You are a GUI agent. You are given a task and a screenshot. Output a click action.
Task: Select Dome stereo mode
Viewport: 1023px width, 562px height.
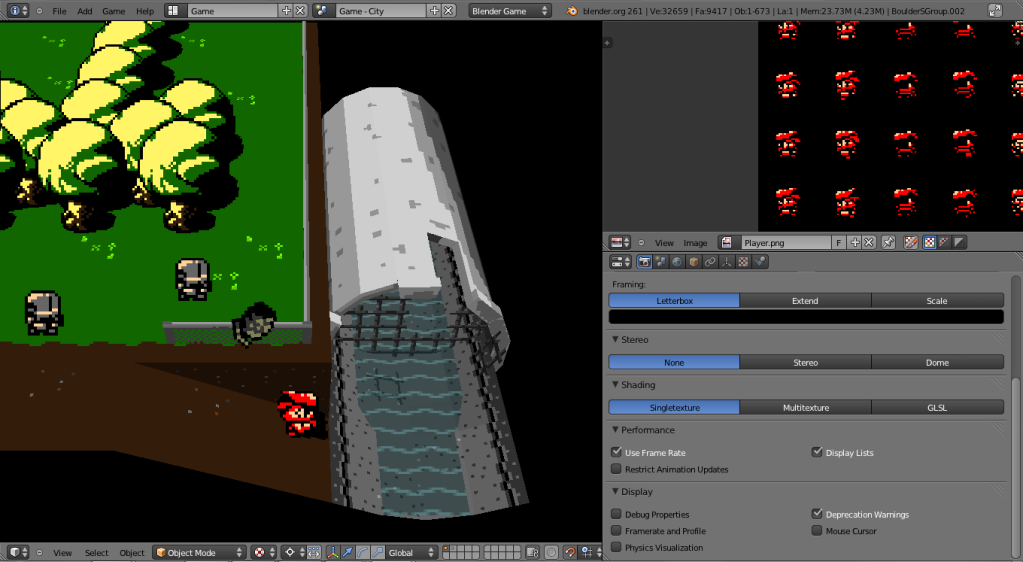(x=937, y=363)
